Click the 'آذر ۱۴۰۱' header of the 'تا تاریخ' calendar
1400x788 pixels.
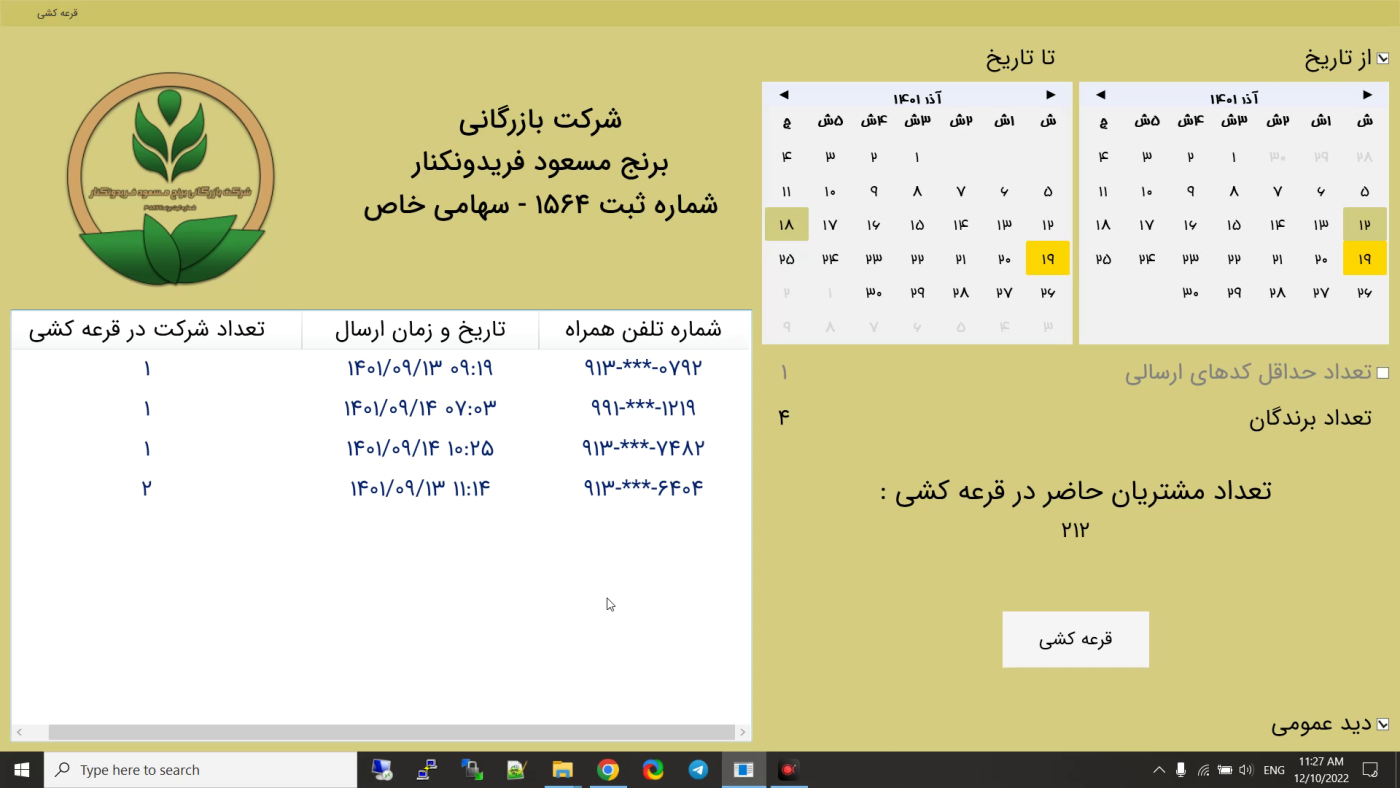click(917, 98)
